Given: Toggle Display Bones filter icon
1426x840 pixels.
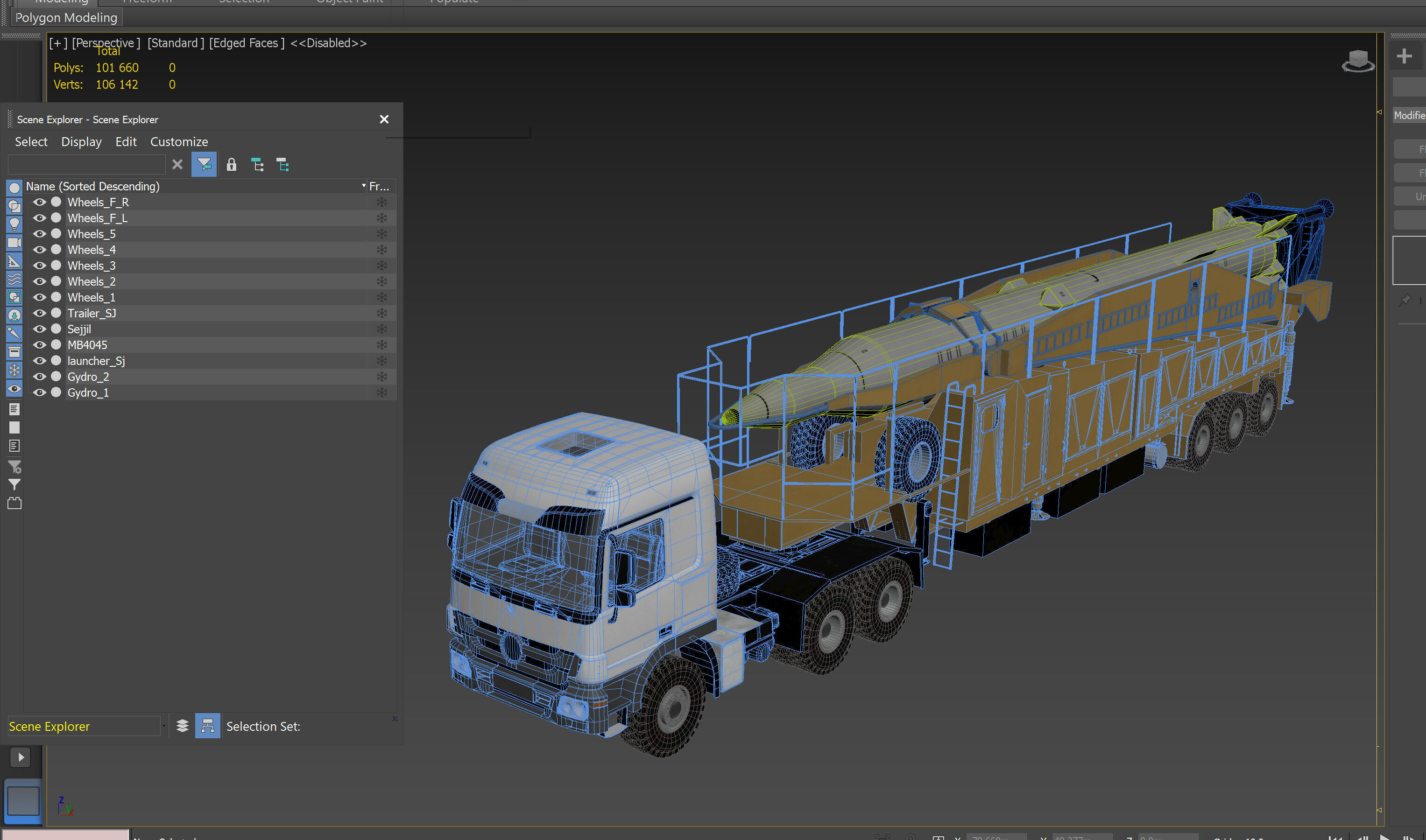Looking at the screenshot, I should point(14,333).
